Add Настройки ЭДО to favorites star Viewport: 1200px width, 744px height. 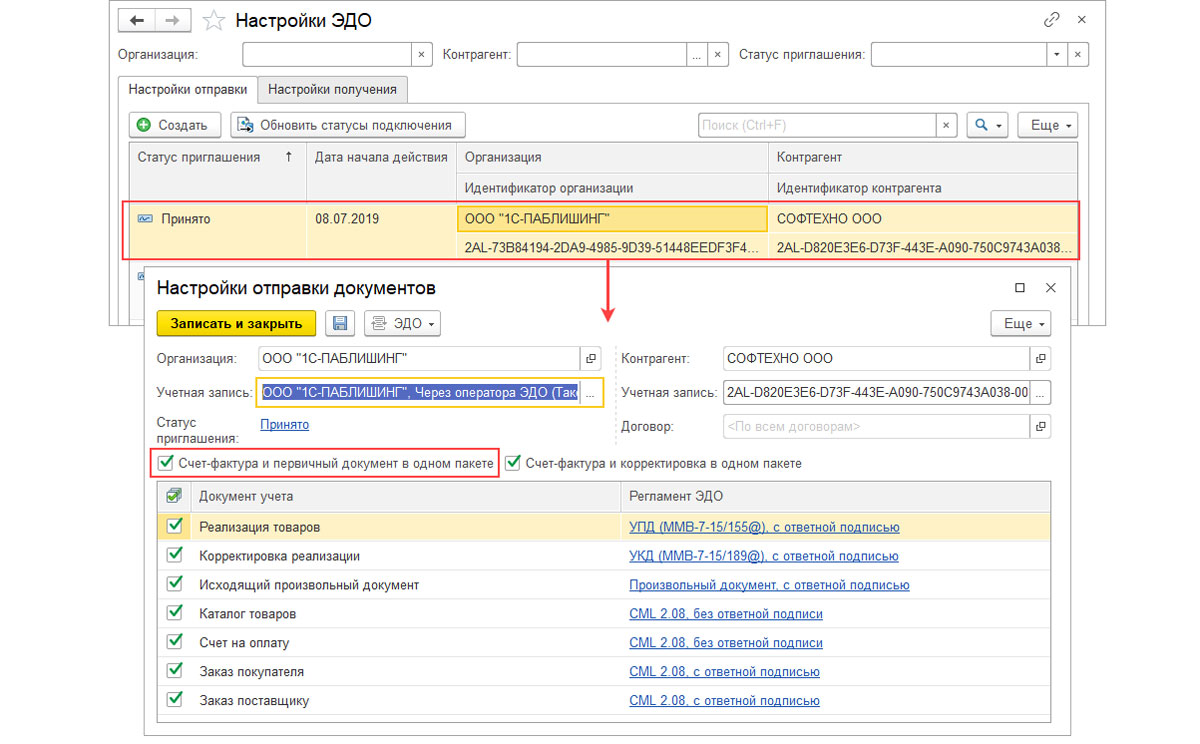coord(212,21)
